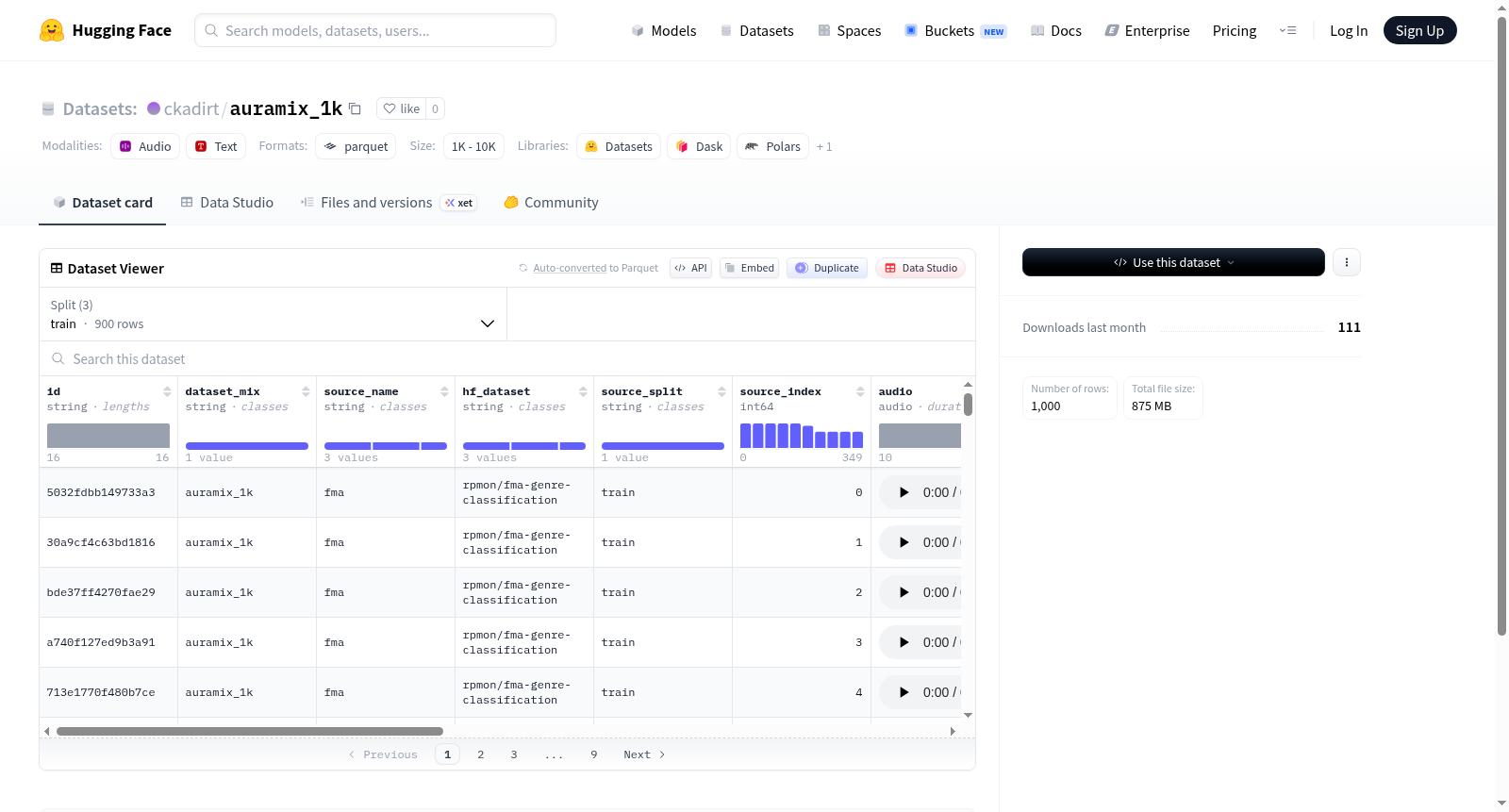Sort by the source_name column
This screenshot has width=1509, height=812.
(x=444, y=391)
